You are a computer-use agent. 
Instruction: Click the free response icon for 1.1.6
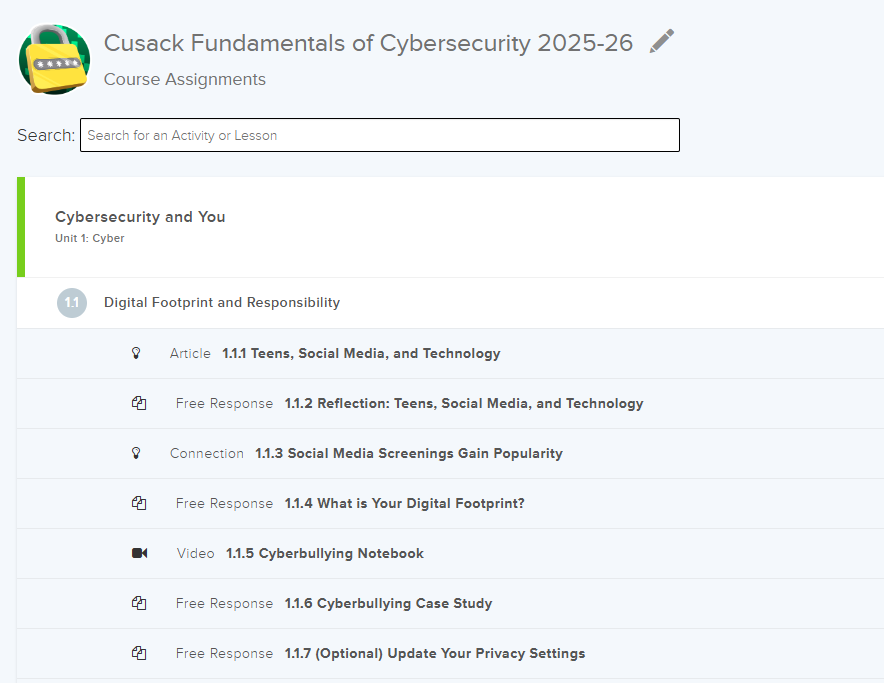139,603
